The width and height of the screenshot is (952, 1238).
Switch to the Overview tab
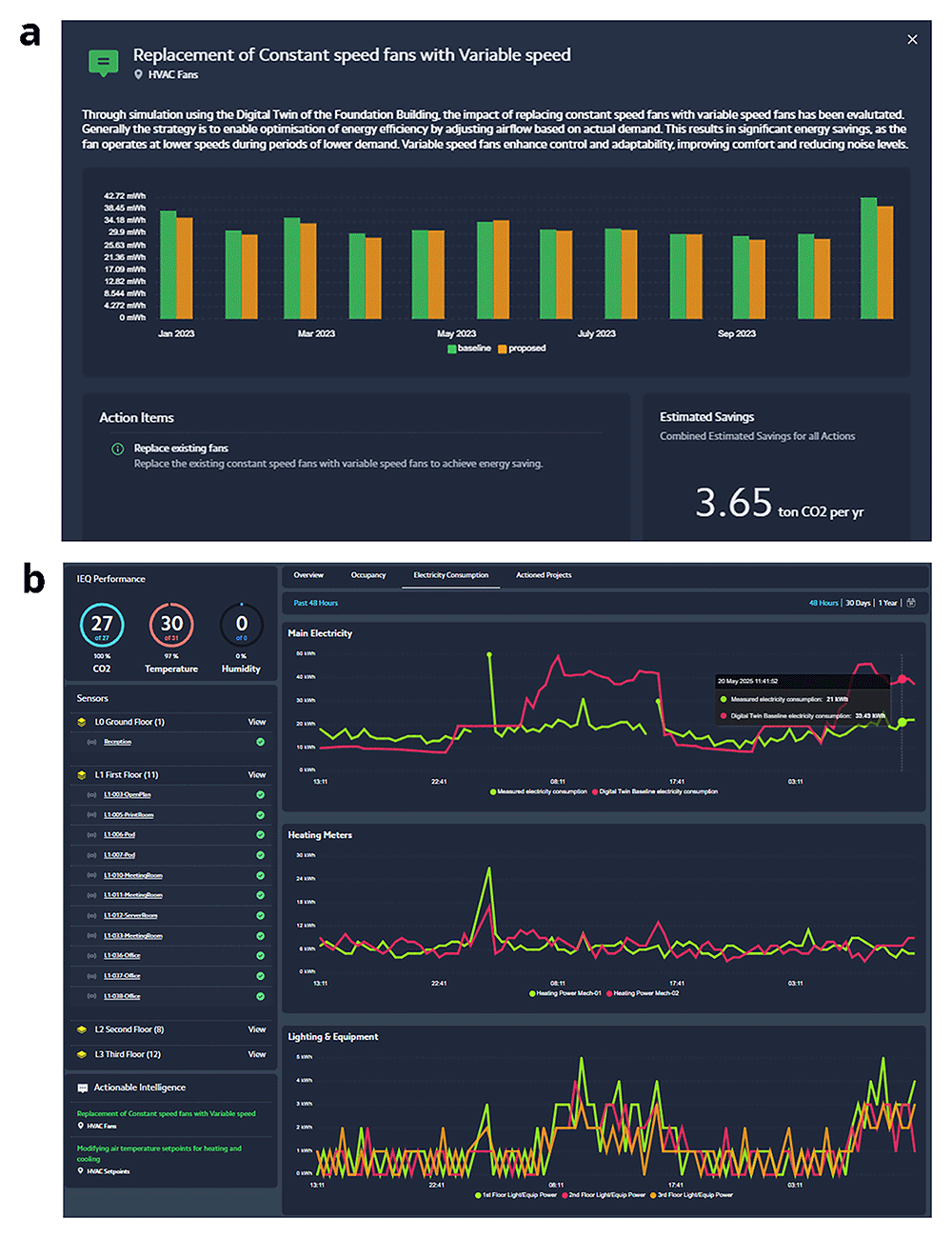pyautogui.click(x=308, y=575)
